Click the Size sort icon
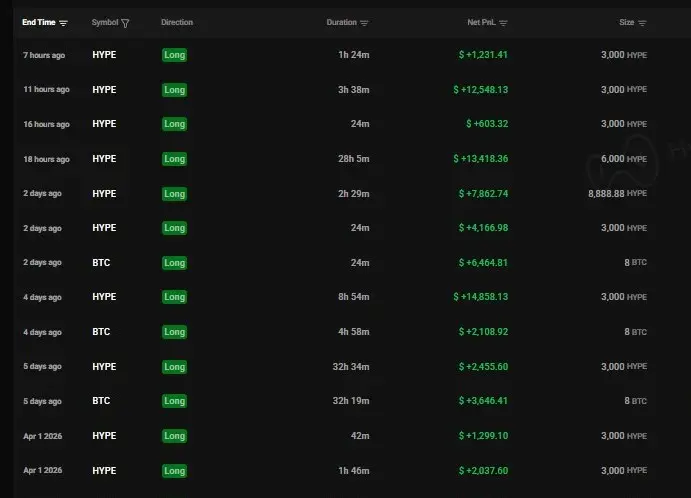Viewport: 691px width, 498px height. click(x=642, y=23)
